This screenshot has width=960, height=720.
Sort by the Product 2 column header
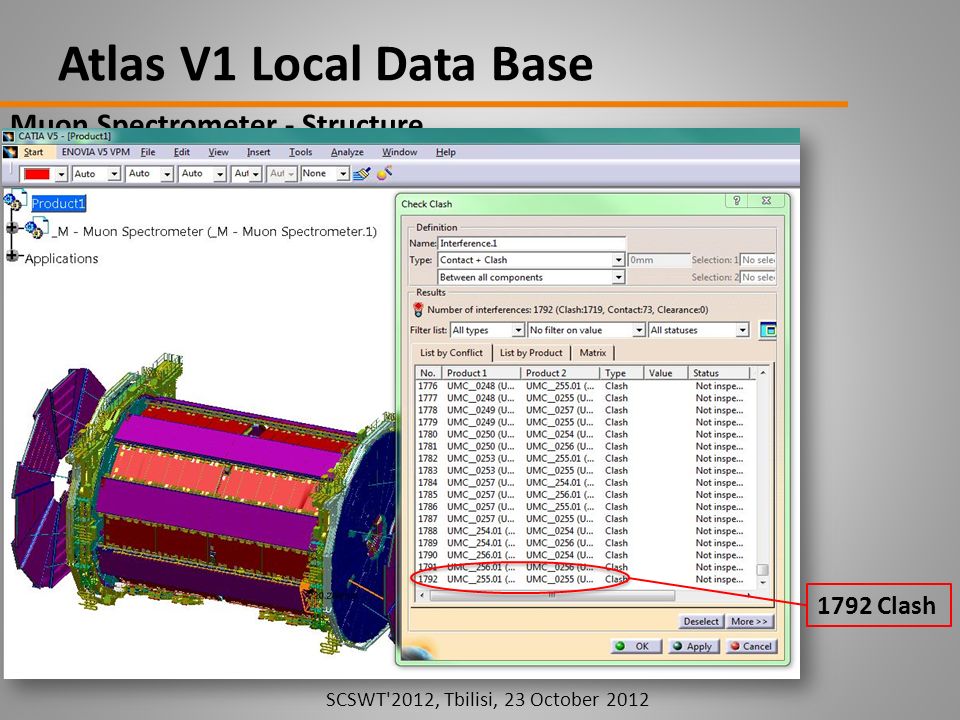(x=560, y=373)
